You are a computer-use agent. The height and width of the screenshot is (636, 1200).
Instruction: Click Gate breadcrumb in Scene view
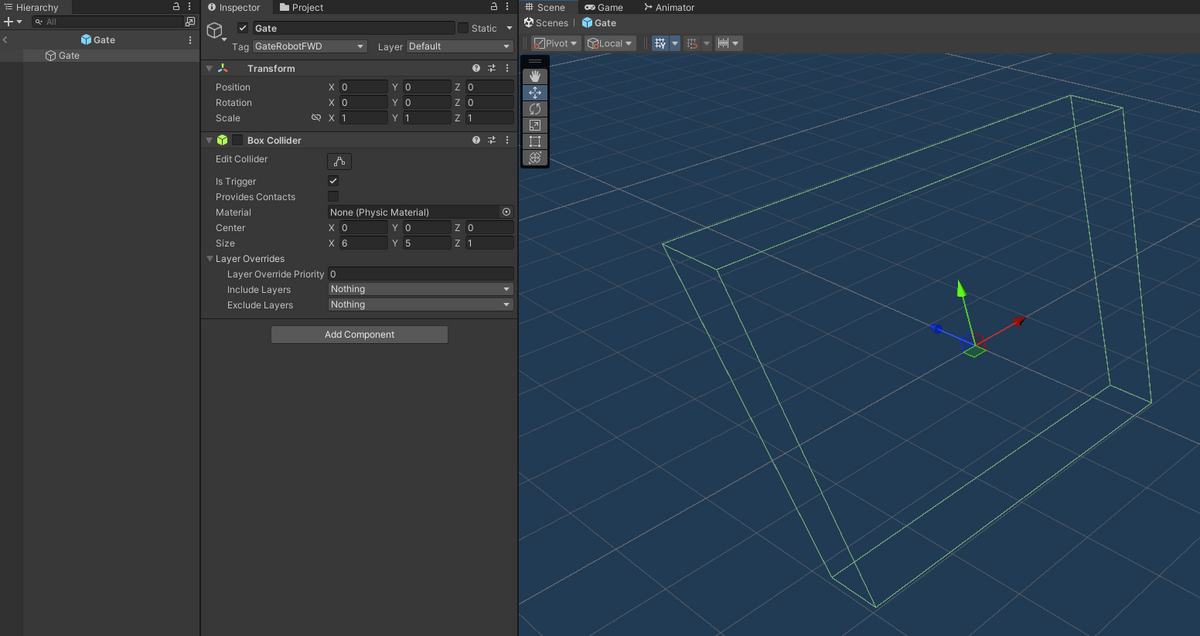(599, 22)
